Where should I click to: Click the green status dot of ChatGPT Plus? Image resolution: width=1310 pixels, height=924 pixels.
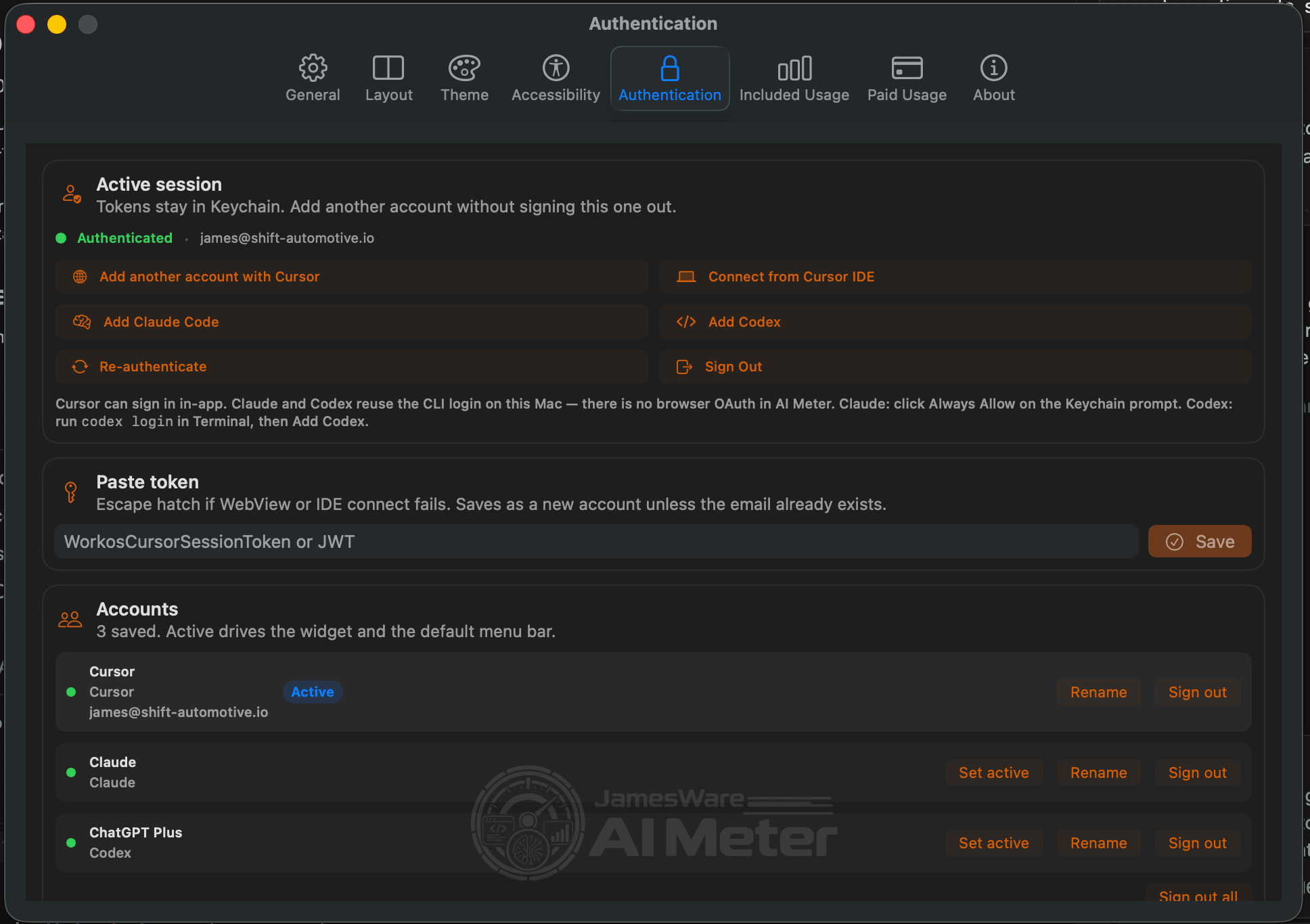pos(71,843)
